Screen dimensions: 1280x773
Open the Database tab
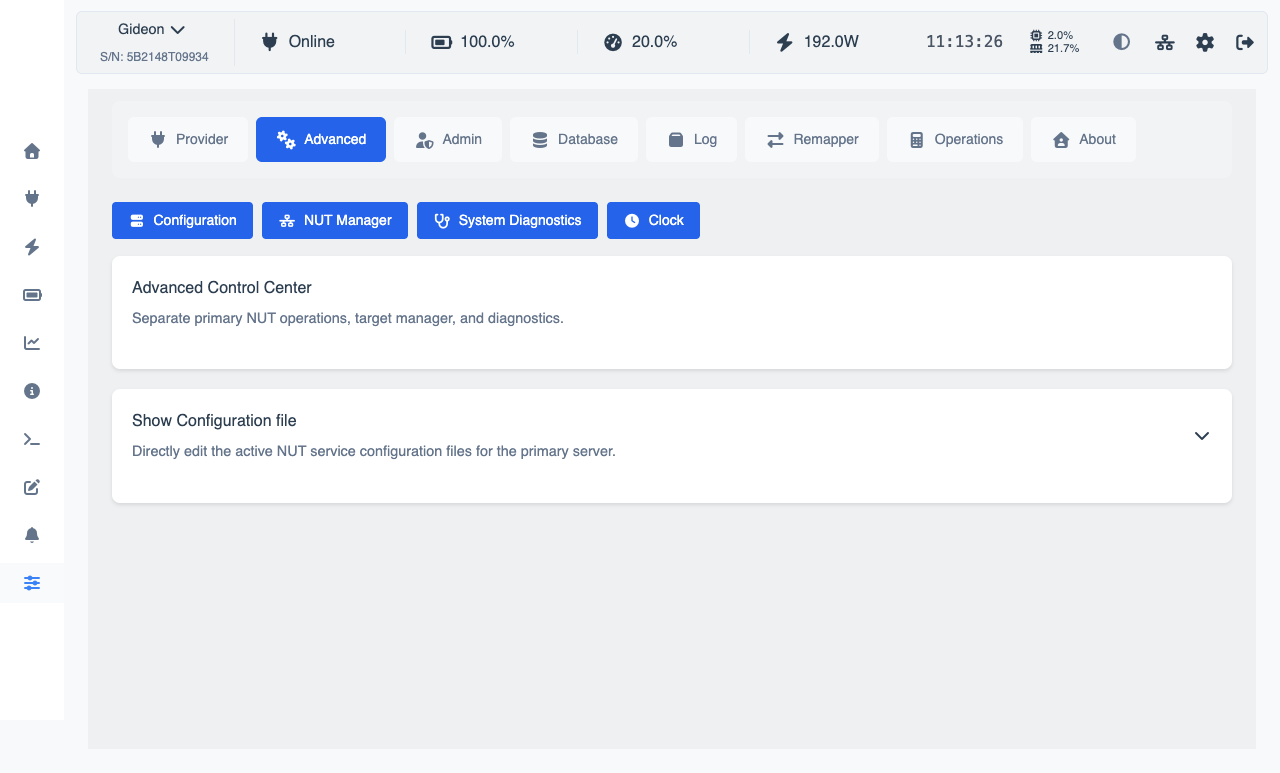coord(574,140)
